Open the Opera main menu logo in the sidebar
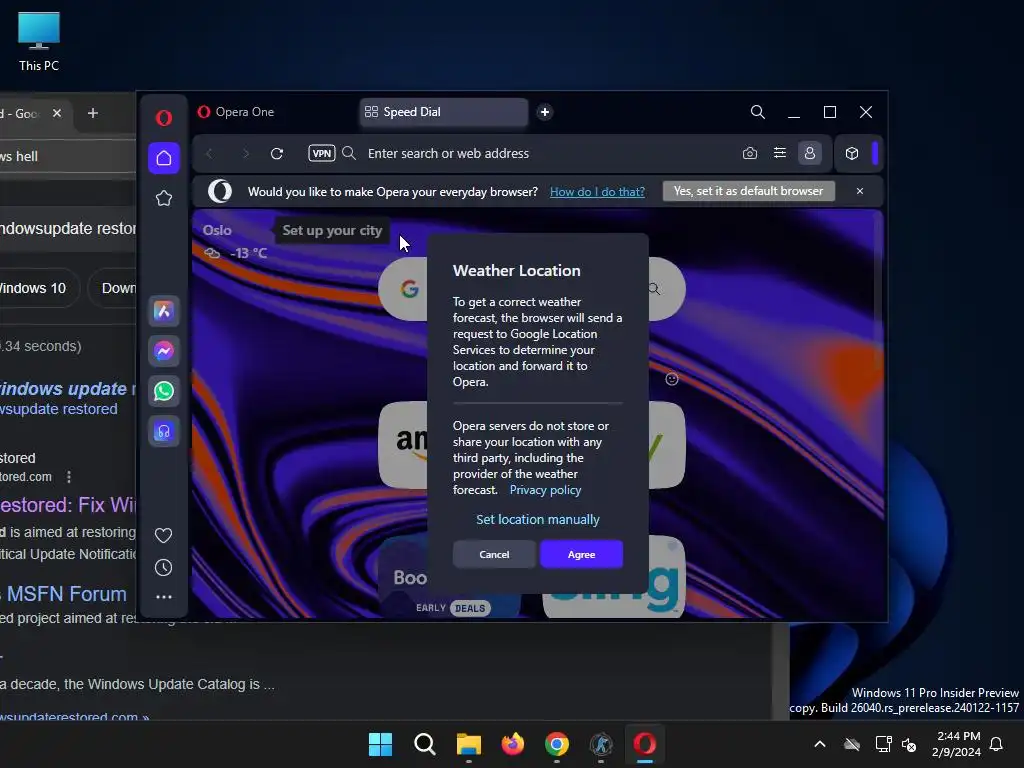The width and height of the screenshot is (1024, 768). (164, 118)
